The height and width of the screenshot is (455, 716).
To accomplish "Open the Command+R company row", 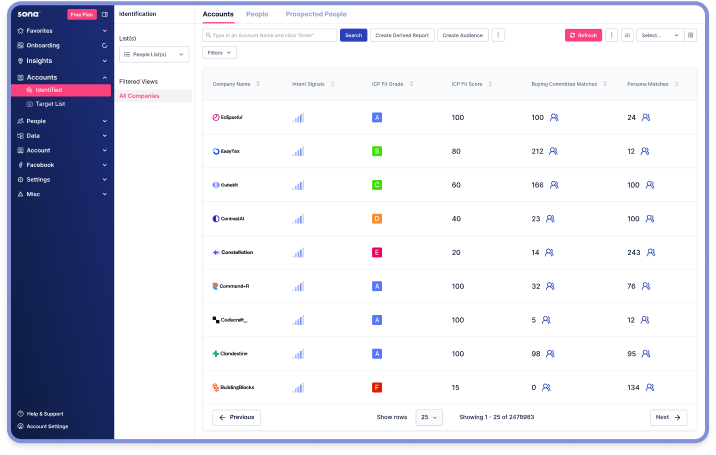I will tap(231, 286).
